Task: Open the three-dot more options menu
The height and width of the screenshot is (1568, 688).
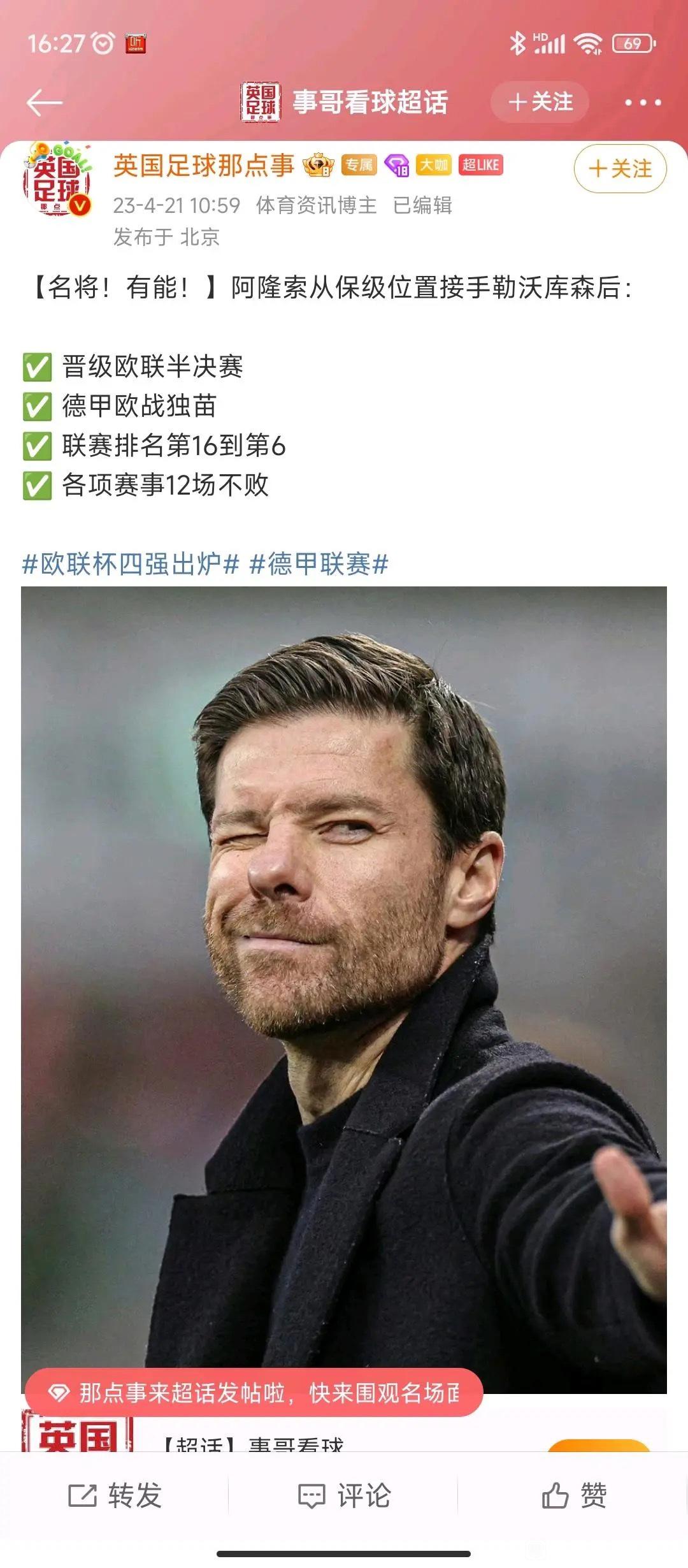Action: pos(643,103)
